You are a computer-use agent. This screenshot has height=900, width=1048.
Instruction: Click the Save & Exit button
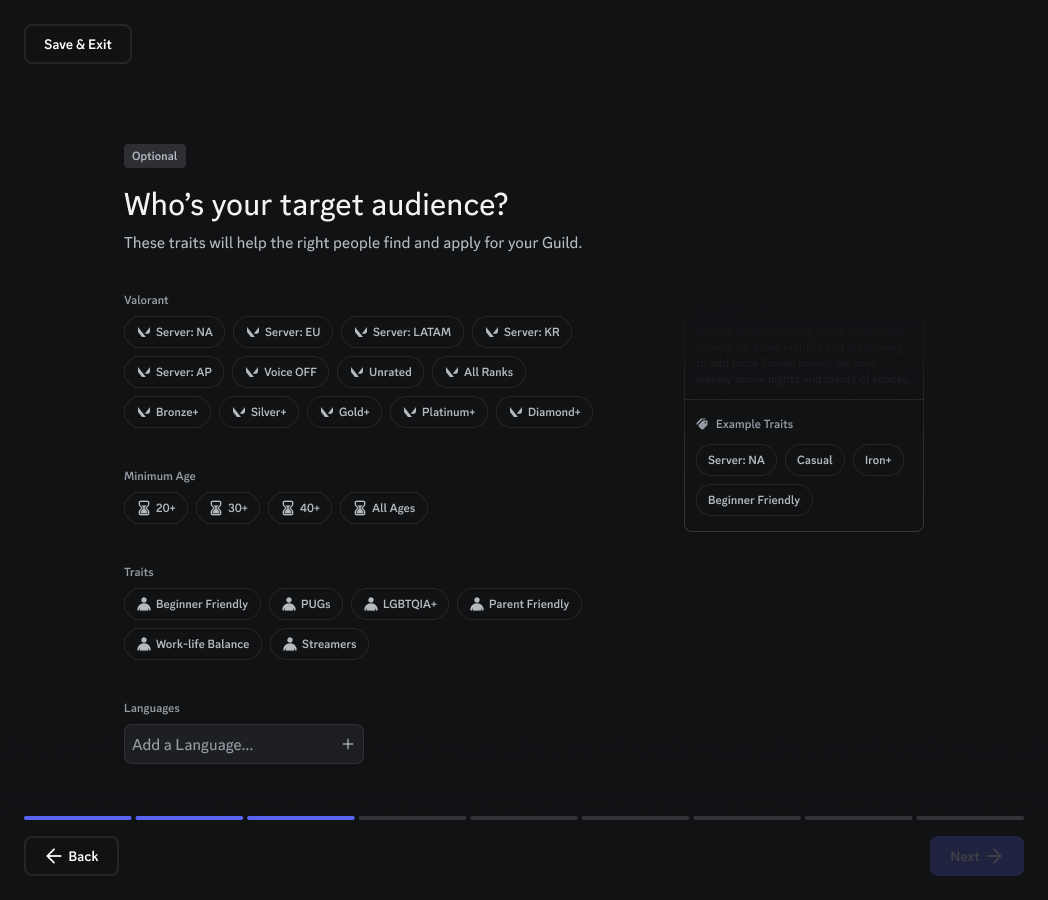pos(78,44)
